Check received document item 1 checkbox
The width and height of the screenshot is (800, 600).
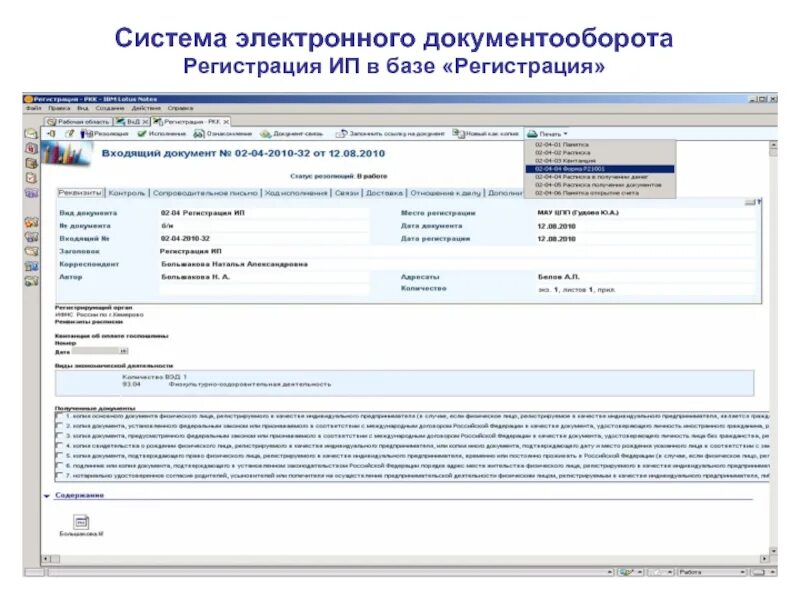pyautogui.click(x=60, y=416)
